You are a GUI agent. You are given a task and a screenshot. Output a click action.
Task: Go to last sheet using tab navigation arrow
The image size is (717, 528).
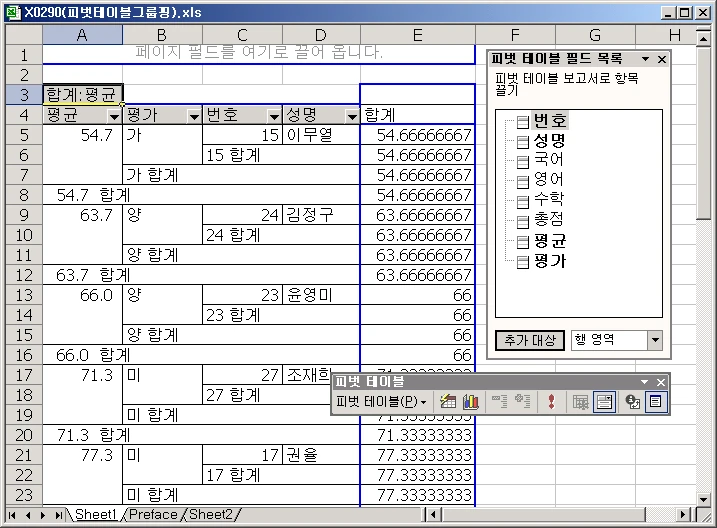point(59,515)
